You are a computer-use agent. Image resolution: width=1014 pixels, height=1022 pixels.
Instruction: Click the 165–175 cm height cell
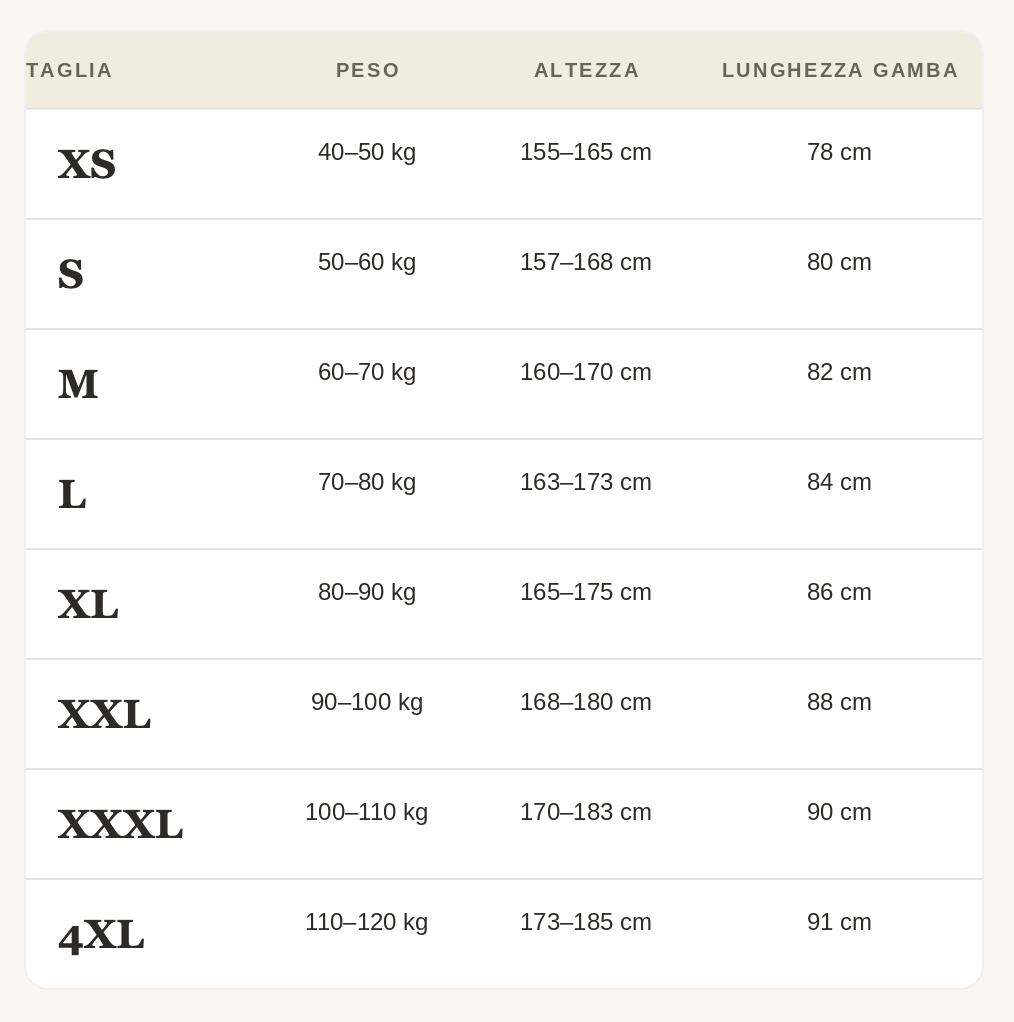coord(586,592)
